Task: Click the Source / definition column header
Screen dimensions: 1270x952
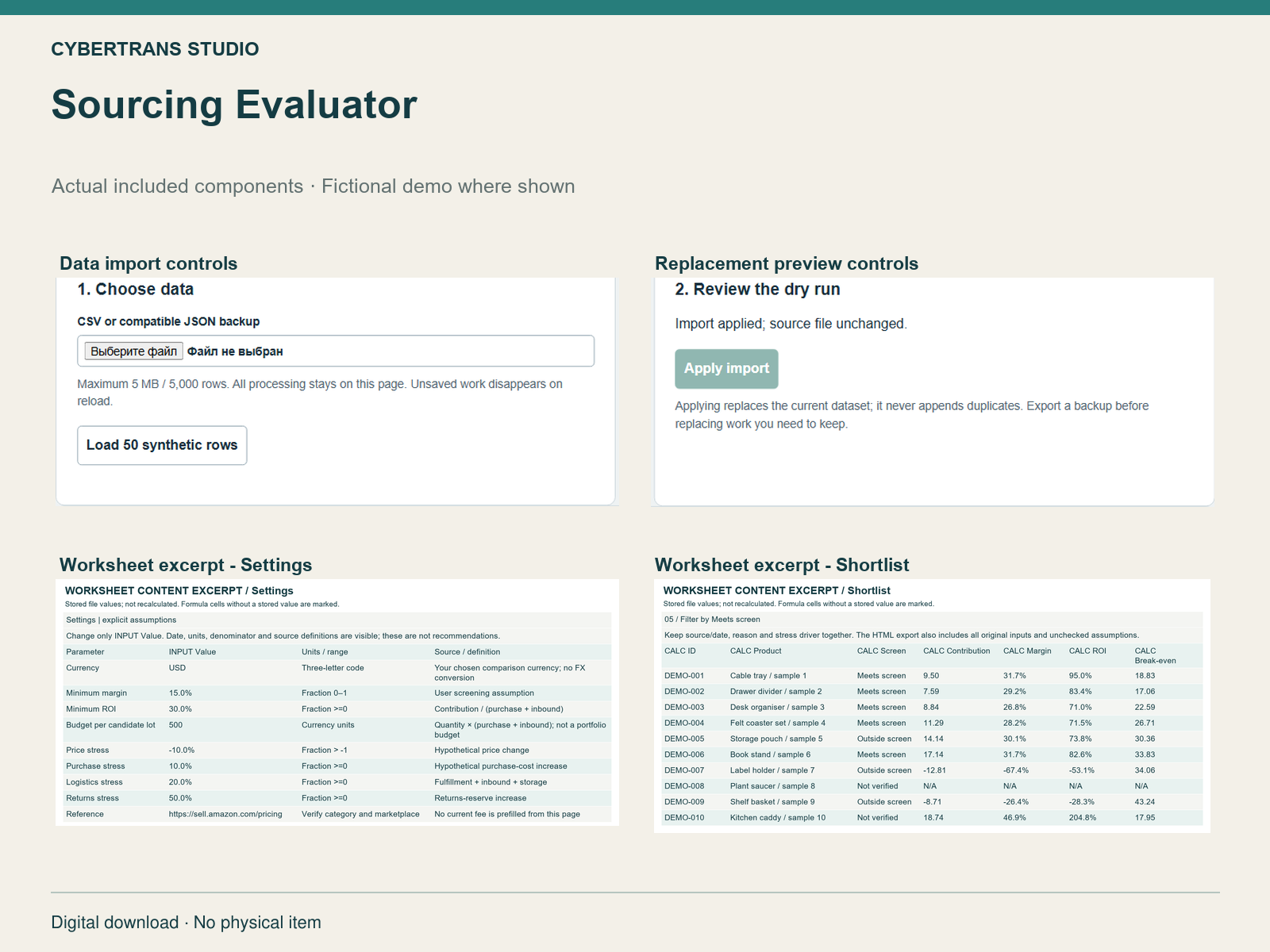Action: click(x=467, y=651)
